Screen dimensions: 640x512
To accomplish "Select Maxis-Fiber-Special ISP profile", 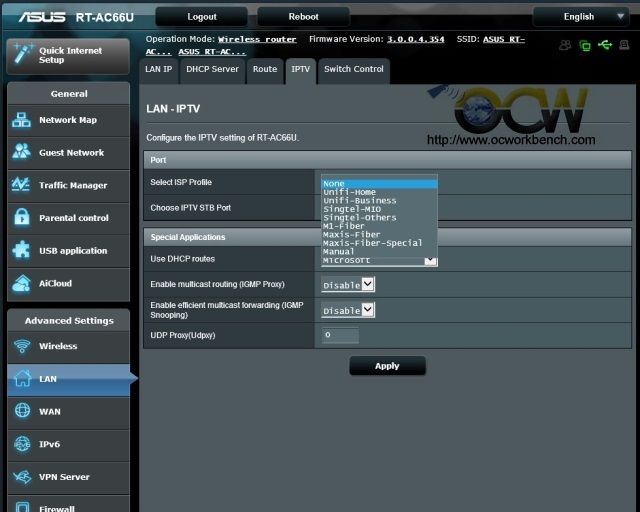I will point(380,243).
